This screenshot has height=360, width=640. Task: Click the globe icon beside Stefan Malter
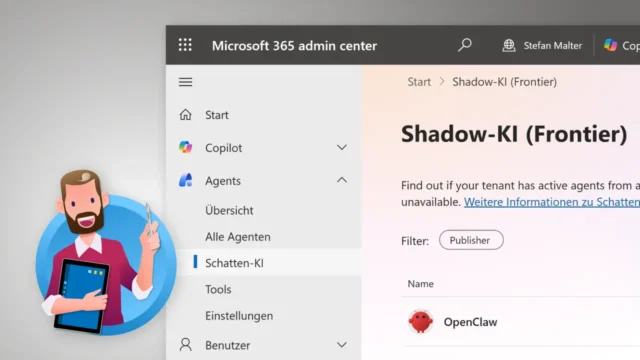[509, 45]
